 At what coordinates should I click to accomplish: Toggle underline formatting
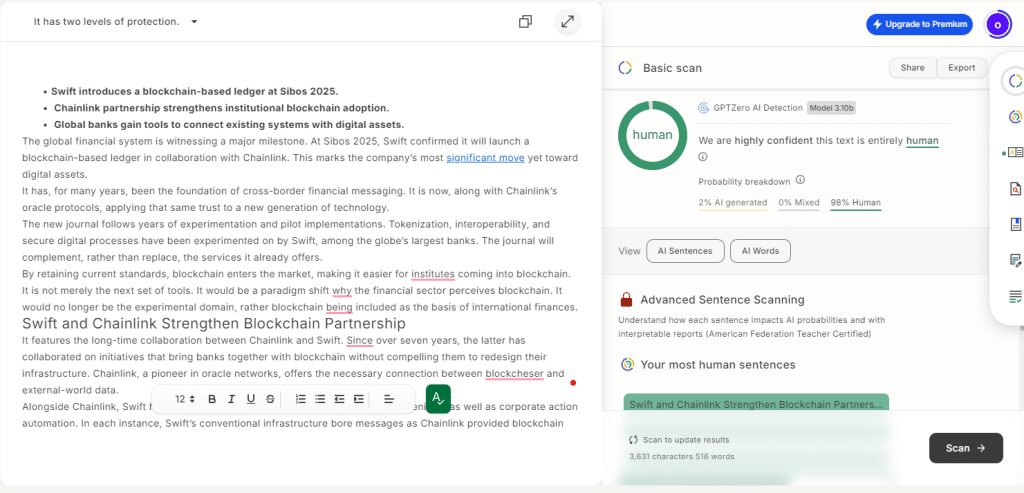tap(250, 399)
